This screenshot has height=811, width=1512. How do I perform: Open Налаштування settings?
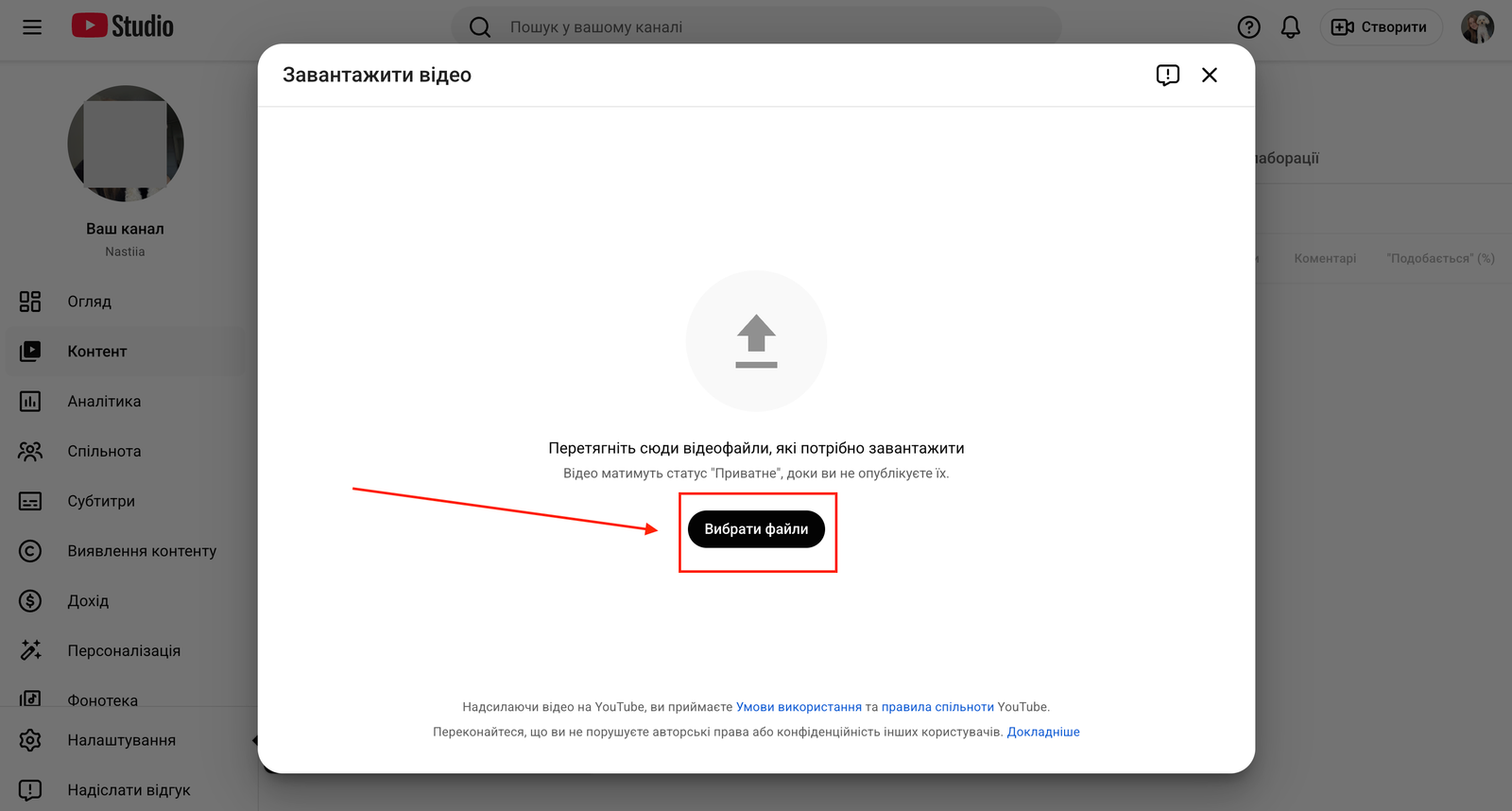coord(125,740)
